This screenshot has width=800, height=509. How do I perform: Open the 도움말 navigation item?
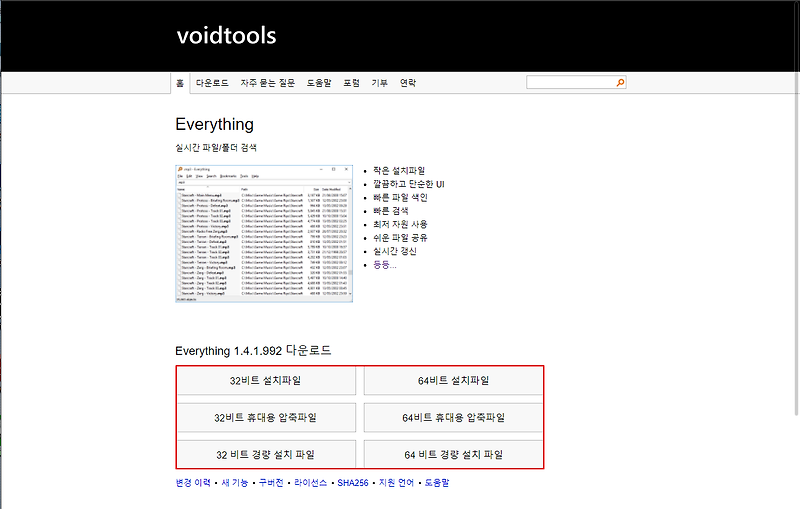point(319,83)
